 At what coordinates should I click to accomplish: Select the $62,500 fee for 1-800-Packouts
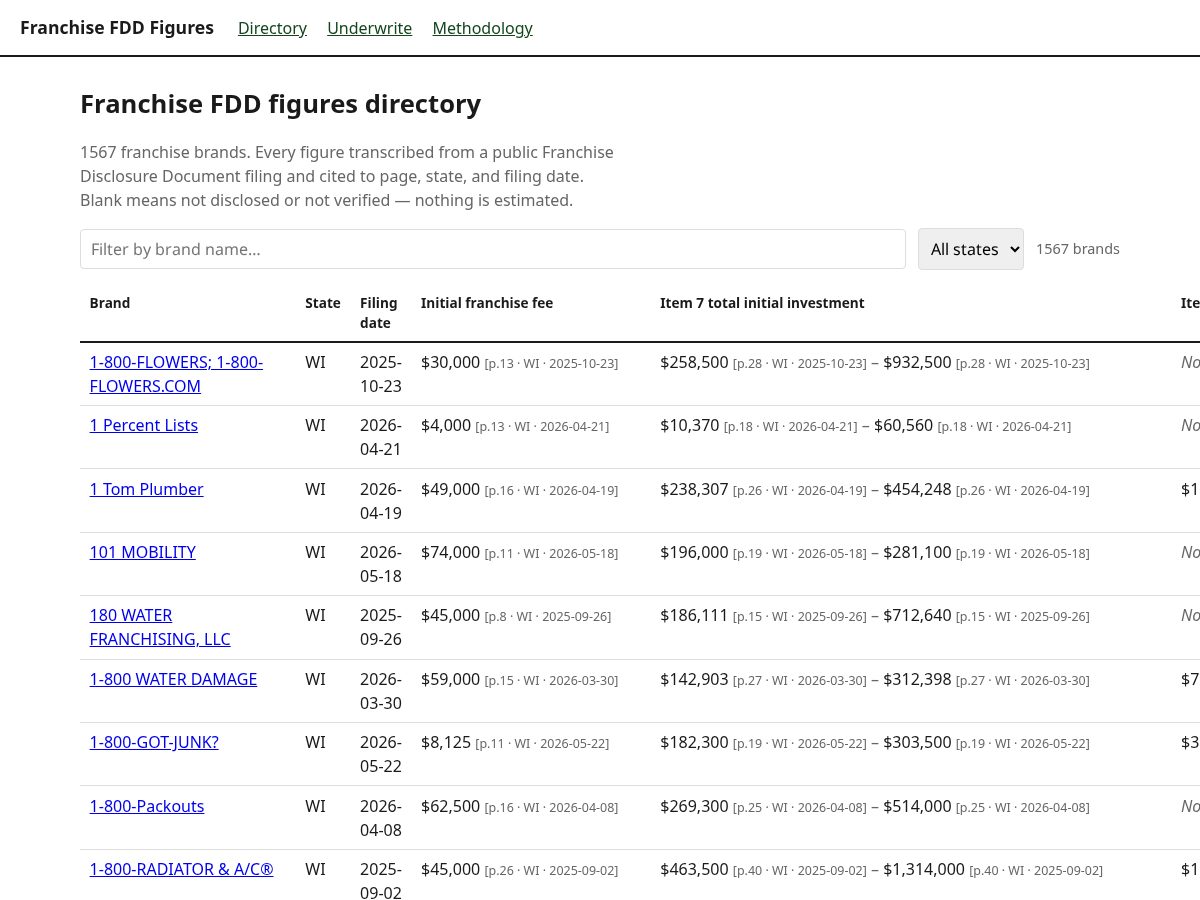click(x=451, y=806)
